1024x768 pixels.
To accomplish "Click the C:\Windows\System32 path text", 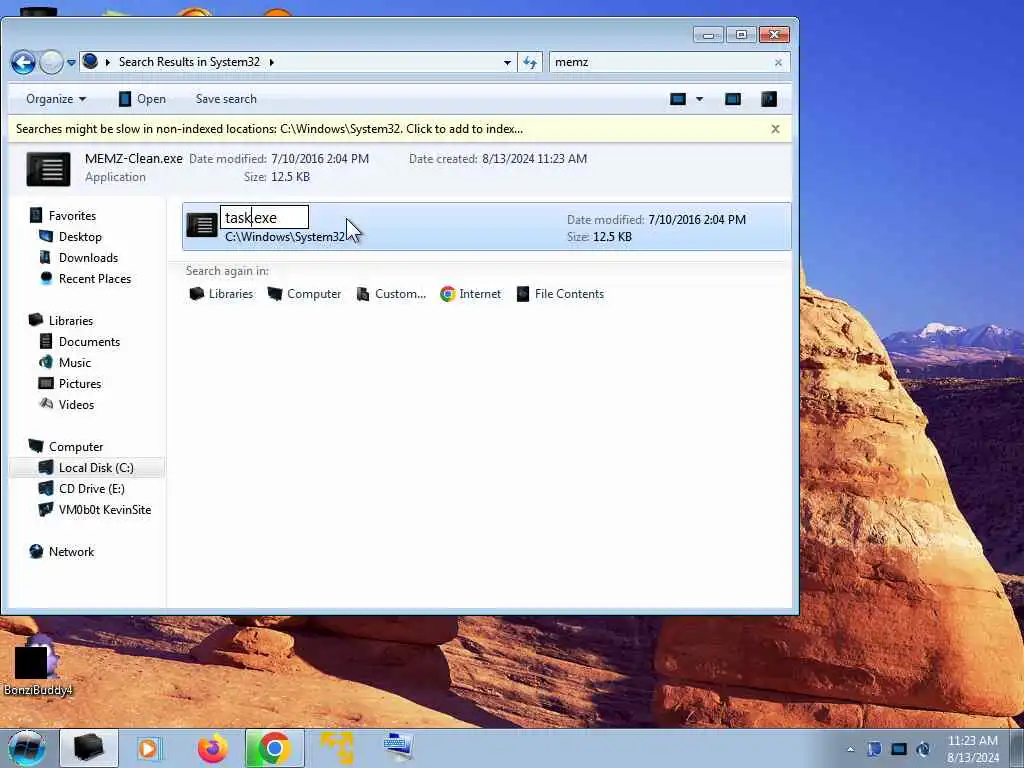I will 285,237.
